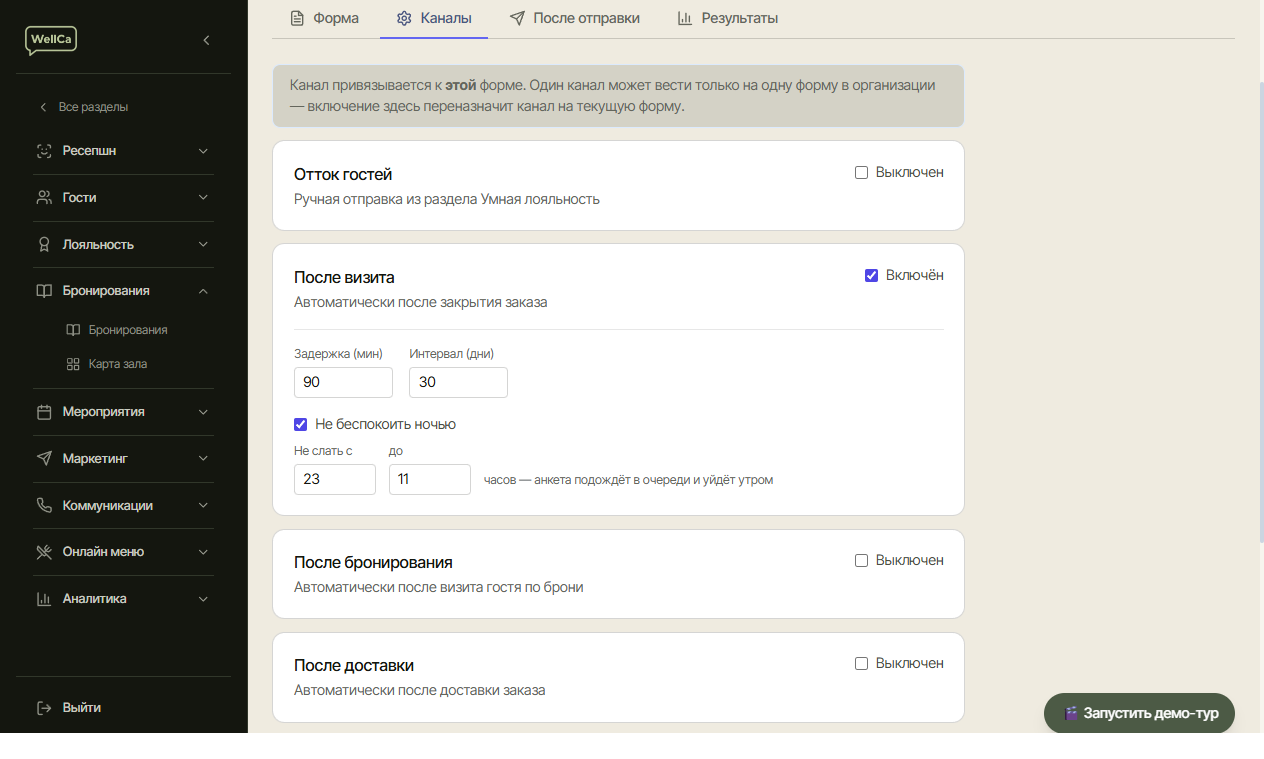Image resolution: width=1264 pixels, height=759 pixels.
Task: Click the Выйти logout arrow icon
Action: pos(44,708)
